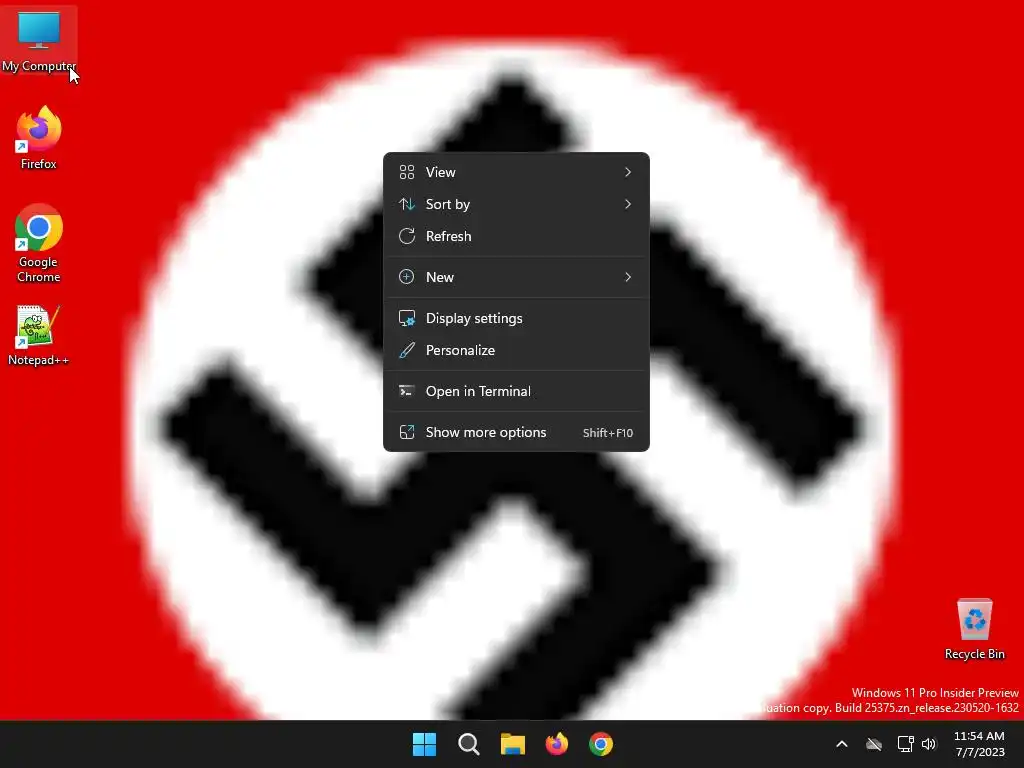
Task: Launch File Explorer from the taskbar
Action: pyautogui.click(x=513, y=744)
